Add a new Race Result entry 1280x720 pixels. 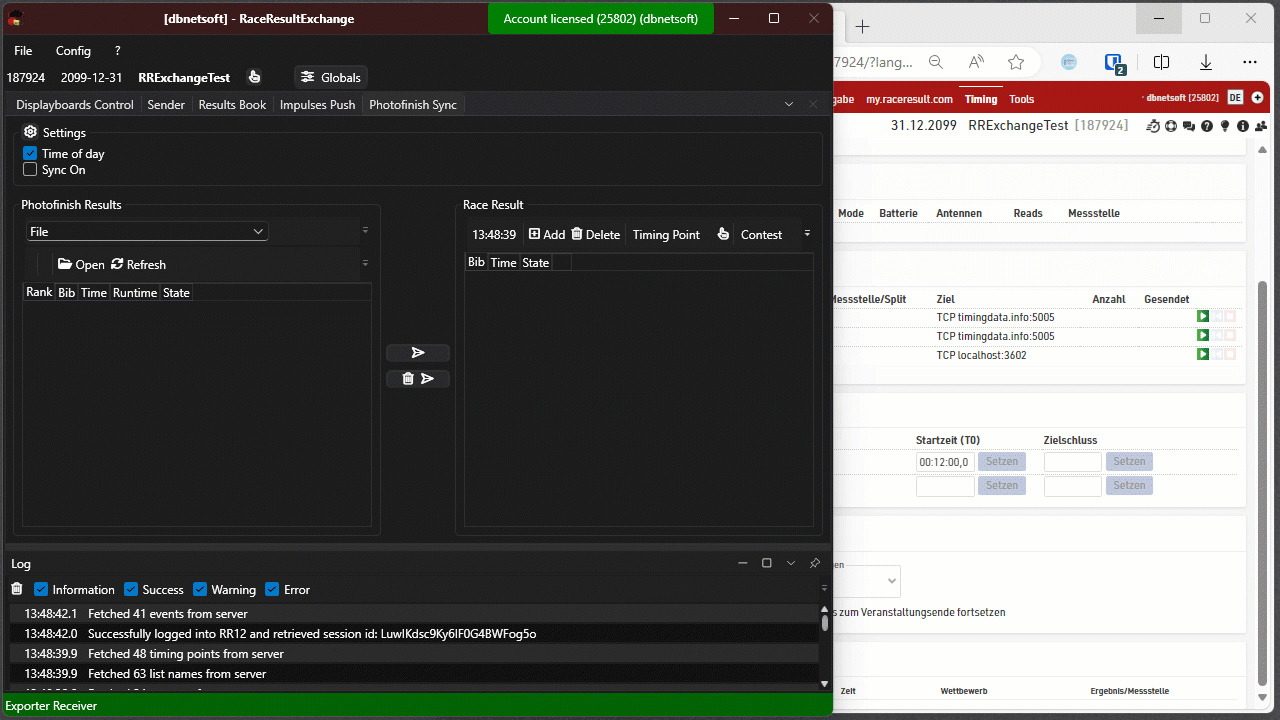[547, 234]
